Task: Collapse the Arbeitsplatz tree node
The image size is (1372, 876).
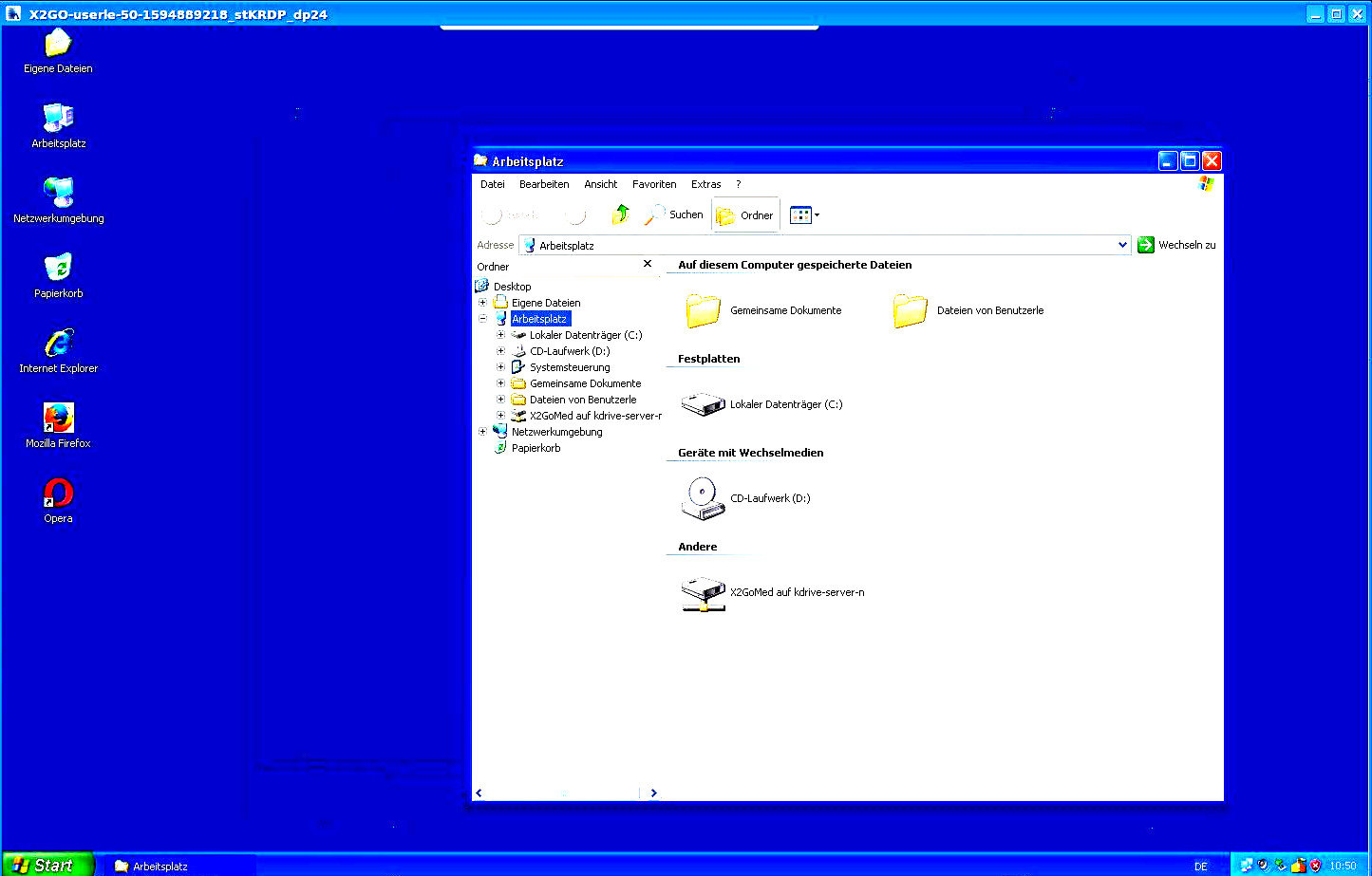Action: (482, 319)
